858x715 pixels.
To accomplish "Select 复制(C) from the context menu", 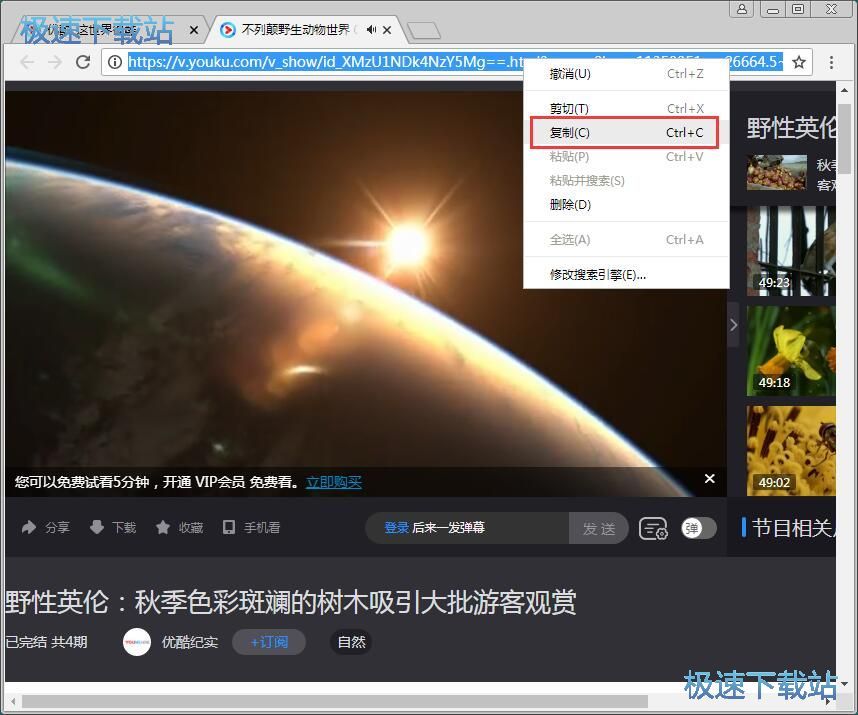I will 624,132.
